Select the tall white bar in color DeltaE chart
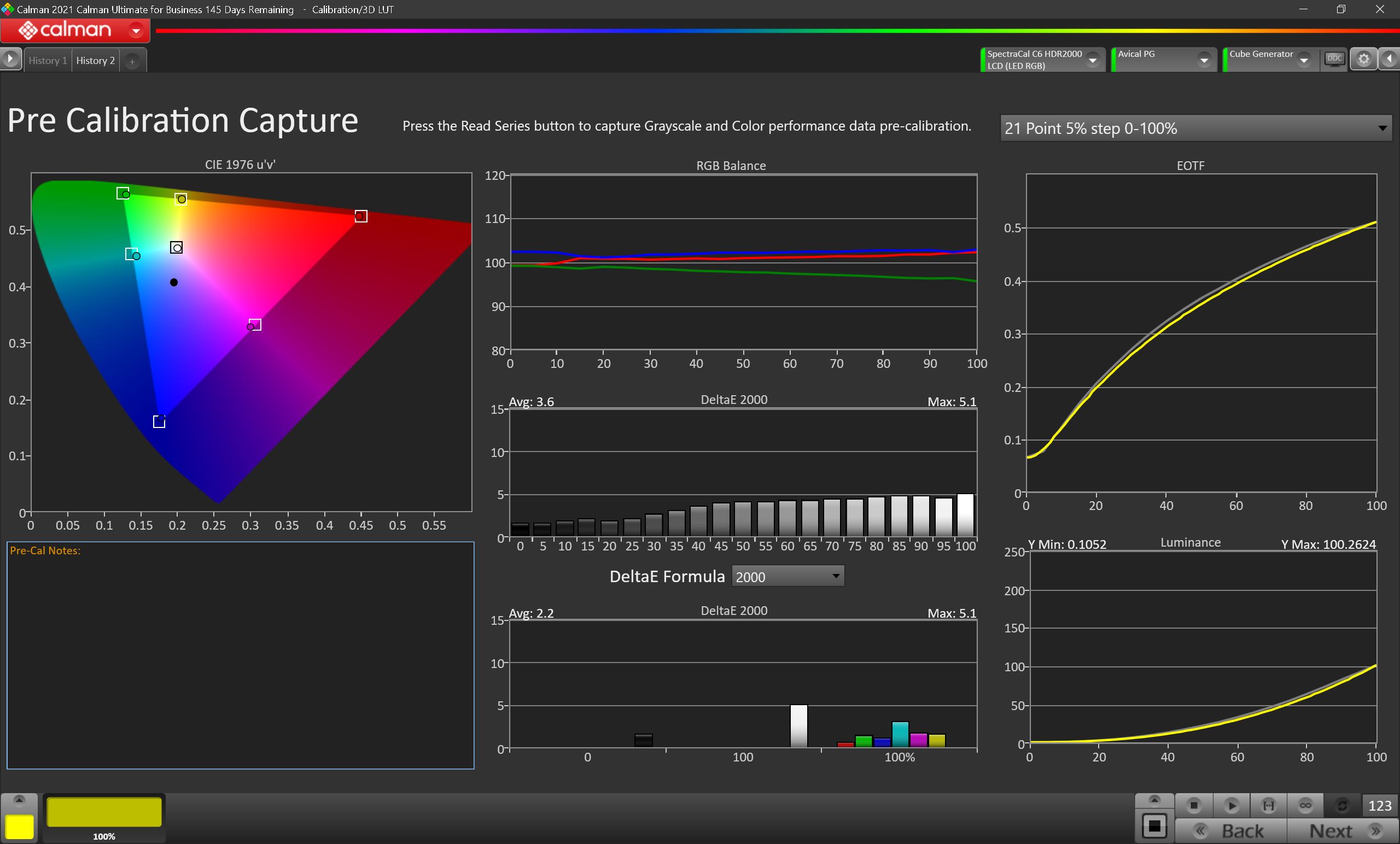 [x=799, y=726]
